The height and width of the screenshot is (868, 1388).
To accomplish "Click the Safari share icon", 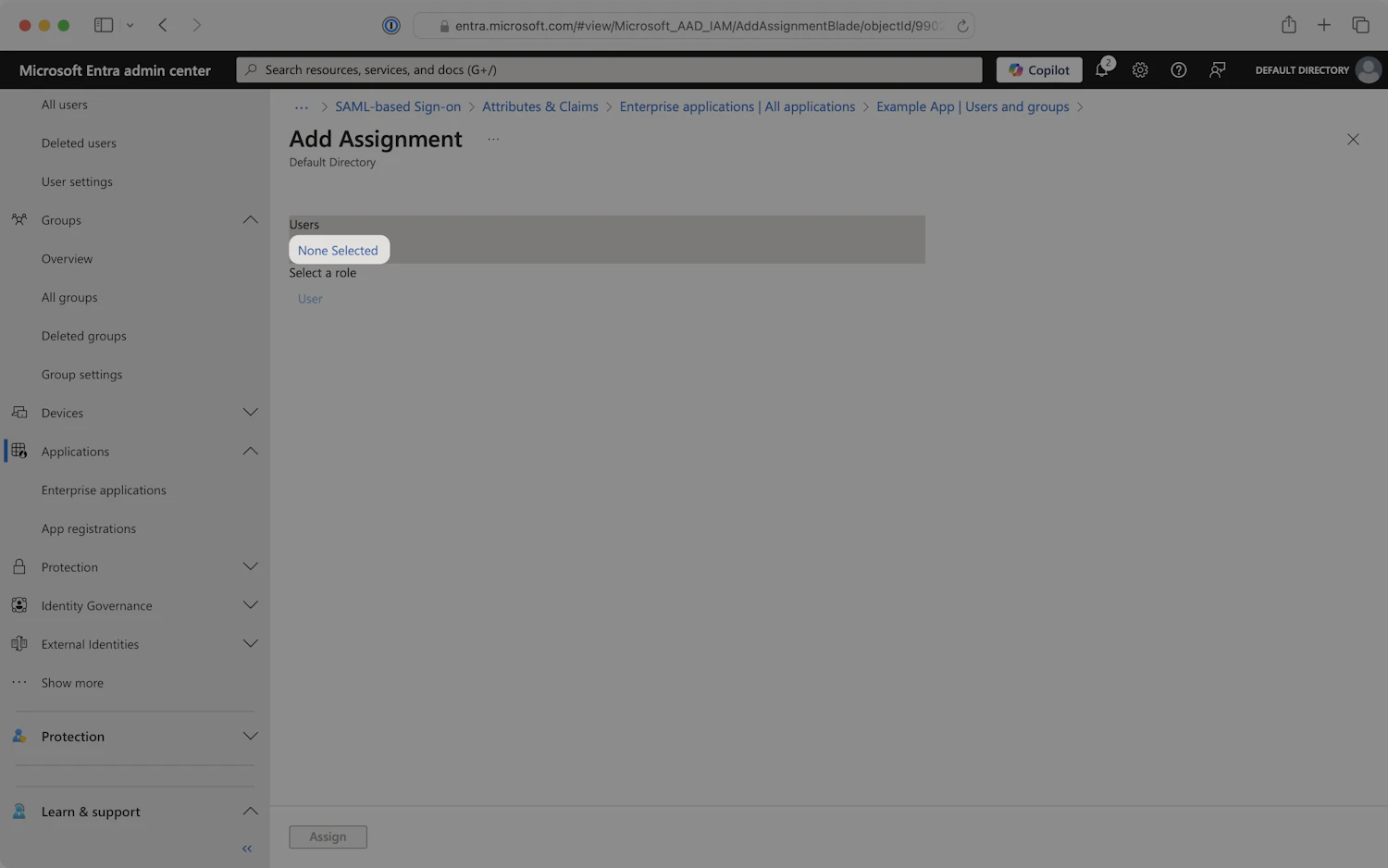I will point(1288,25).
